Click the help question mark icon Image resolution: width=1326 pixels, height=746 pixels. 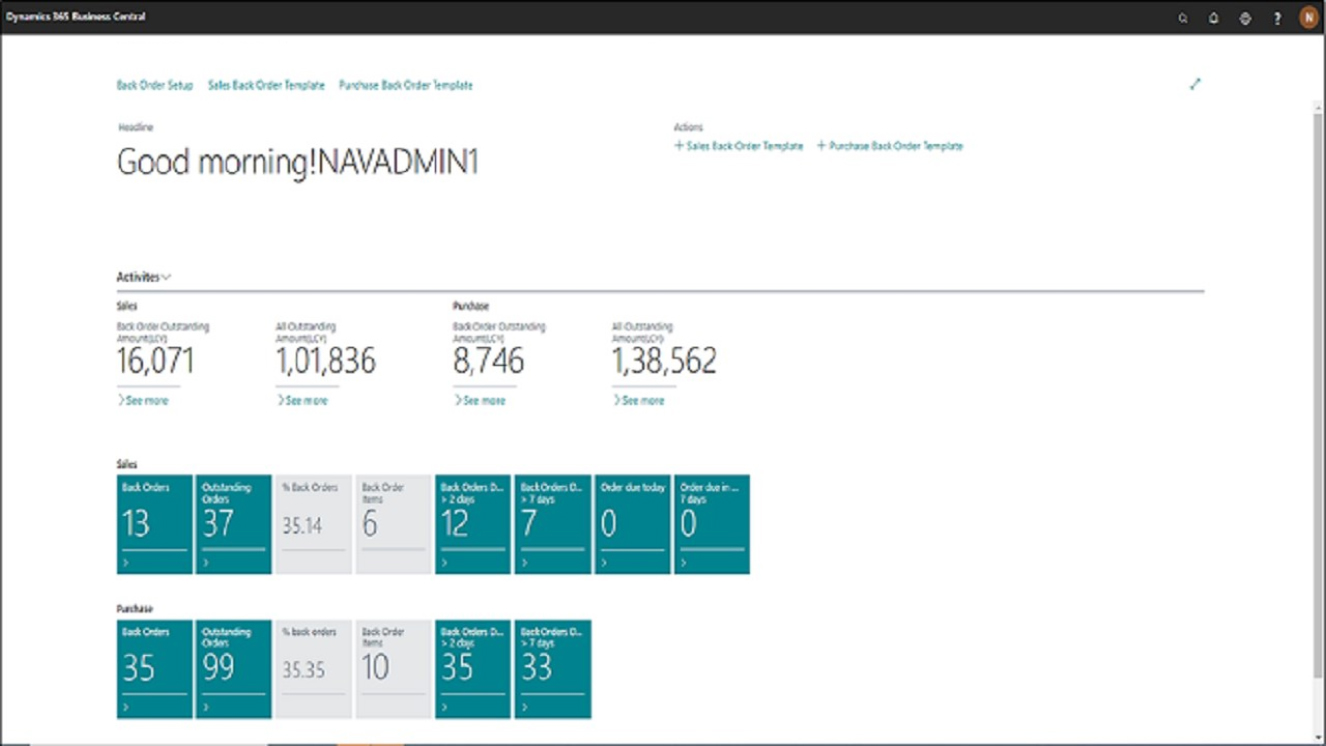tap(1277, 18)
